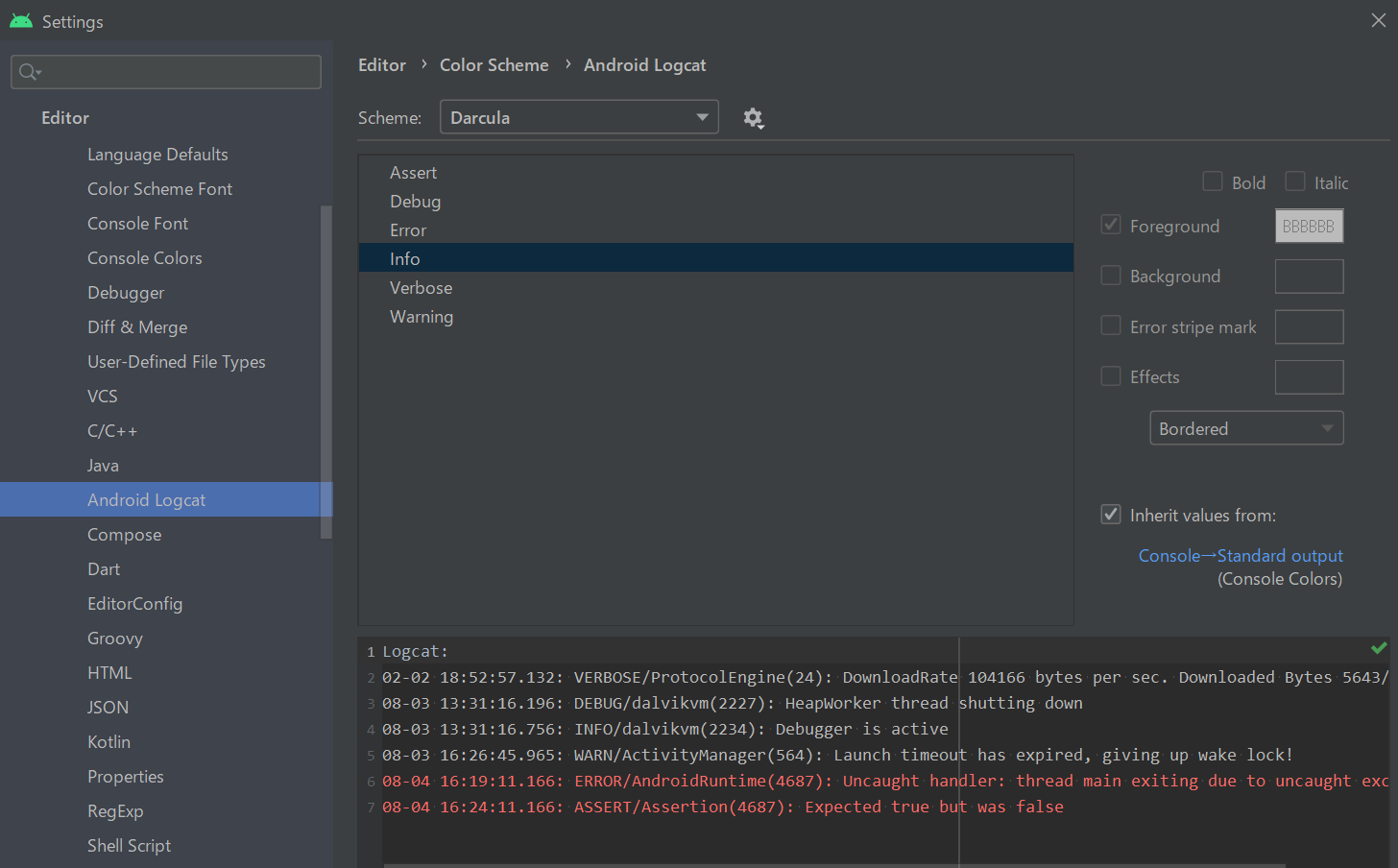Click the Color Scheme breadcrumb
This screenshot has height=868, width=1398.
[x=494, y=65]
